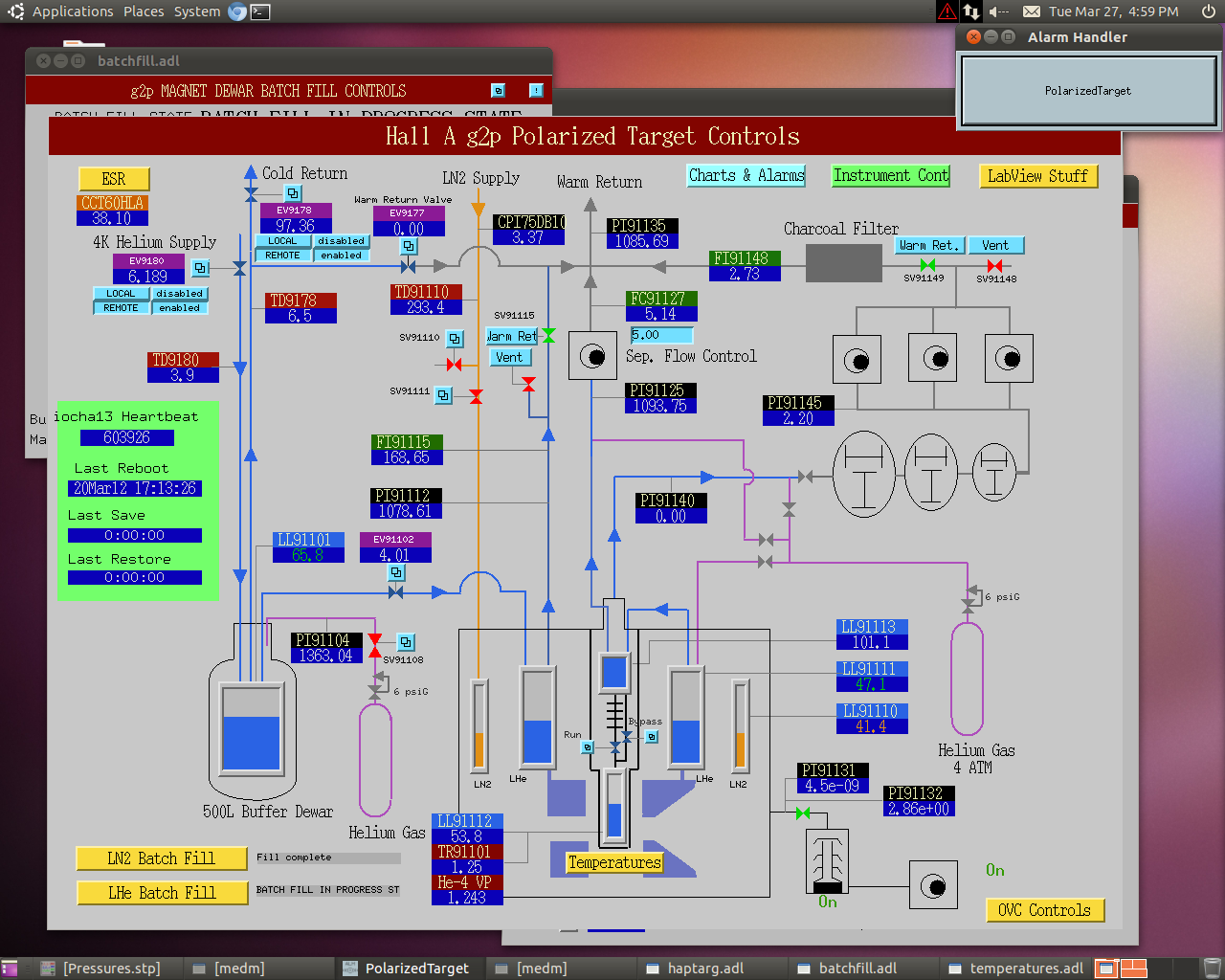The height and width of the screenshot is (980, 1225).
Task: Select Warm Ret. button by Charcoal Filter
Action: [x=929, y=245]
